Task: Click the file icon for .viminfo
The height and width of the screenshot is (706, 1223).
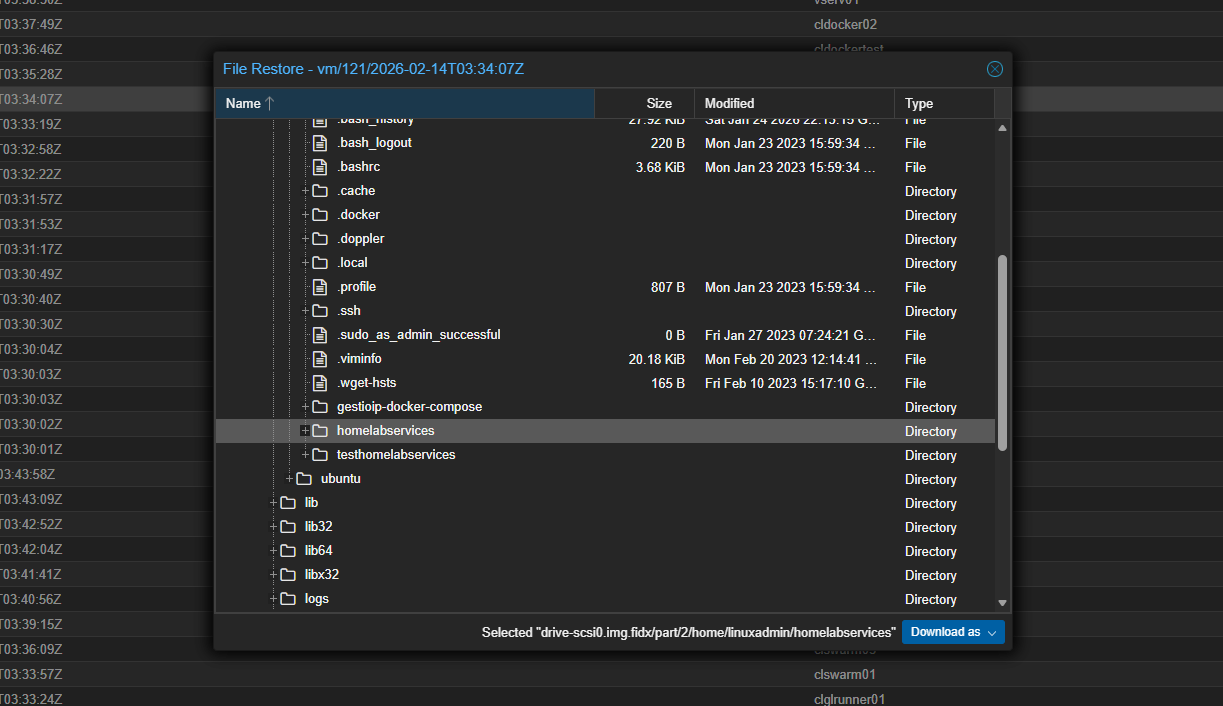Action: pyautogui.click(x=320, y=359)
